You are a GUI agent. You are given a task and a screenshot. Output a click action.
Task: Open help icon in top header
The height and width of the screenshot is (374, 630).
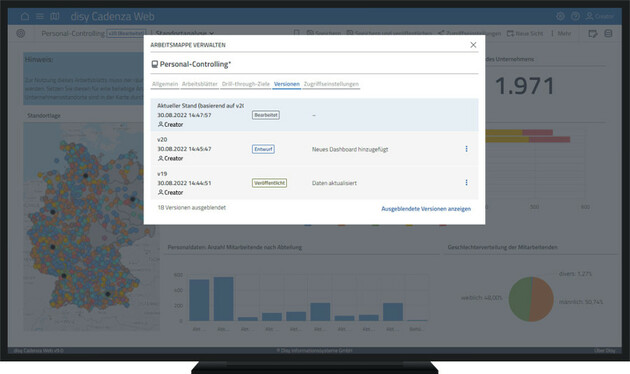(575, 16)
